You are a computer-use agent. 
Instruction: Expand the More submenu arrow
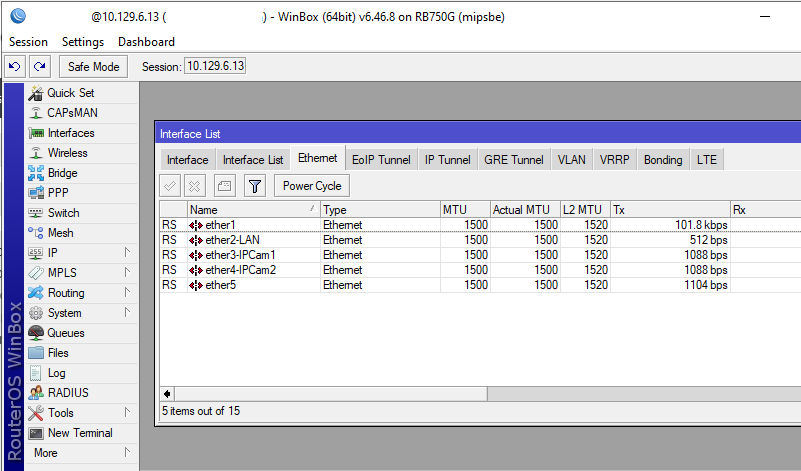127,452
